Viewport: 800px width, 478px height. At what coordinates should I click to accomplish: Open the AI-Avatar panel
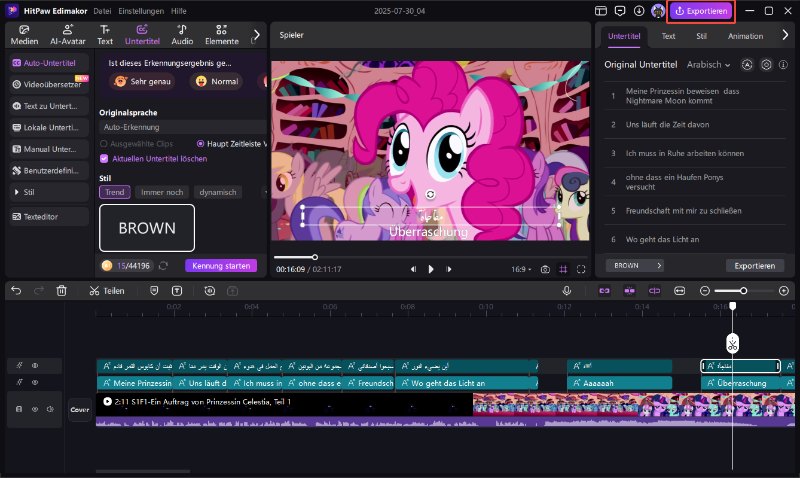pos(67,35)
